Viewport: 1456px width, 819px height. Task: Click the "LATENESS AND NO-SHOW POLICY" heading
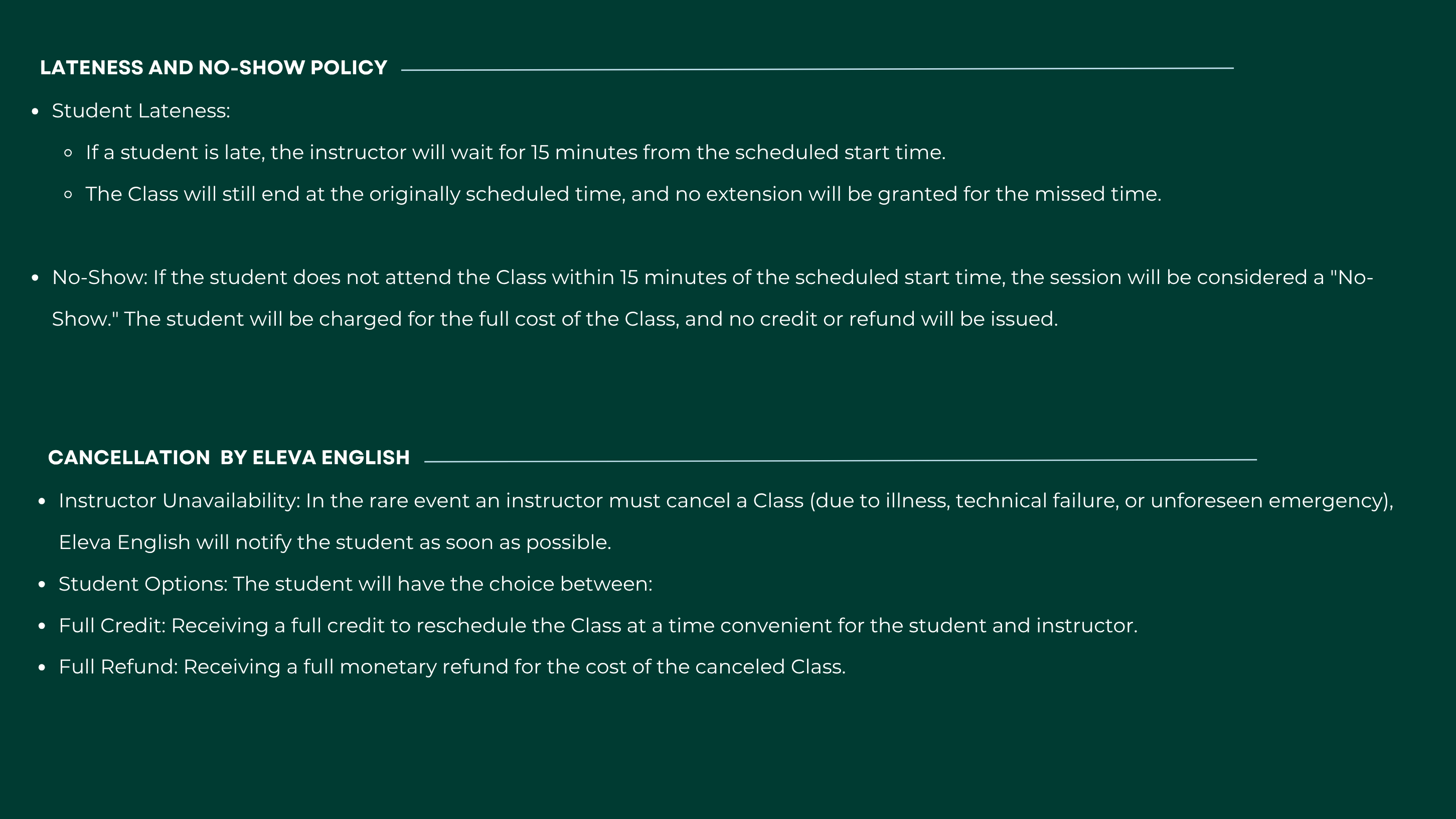coord(213,68)
